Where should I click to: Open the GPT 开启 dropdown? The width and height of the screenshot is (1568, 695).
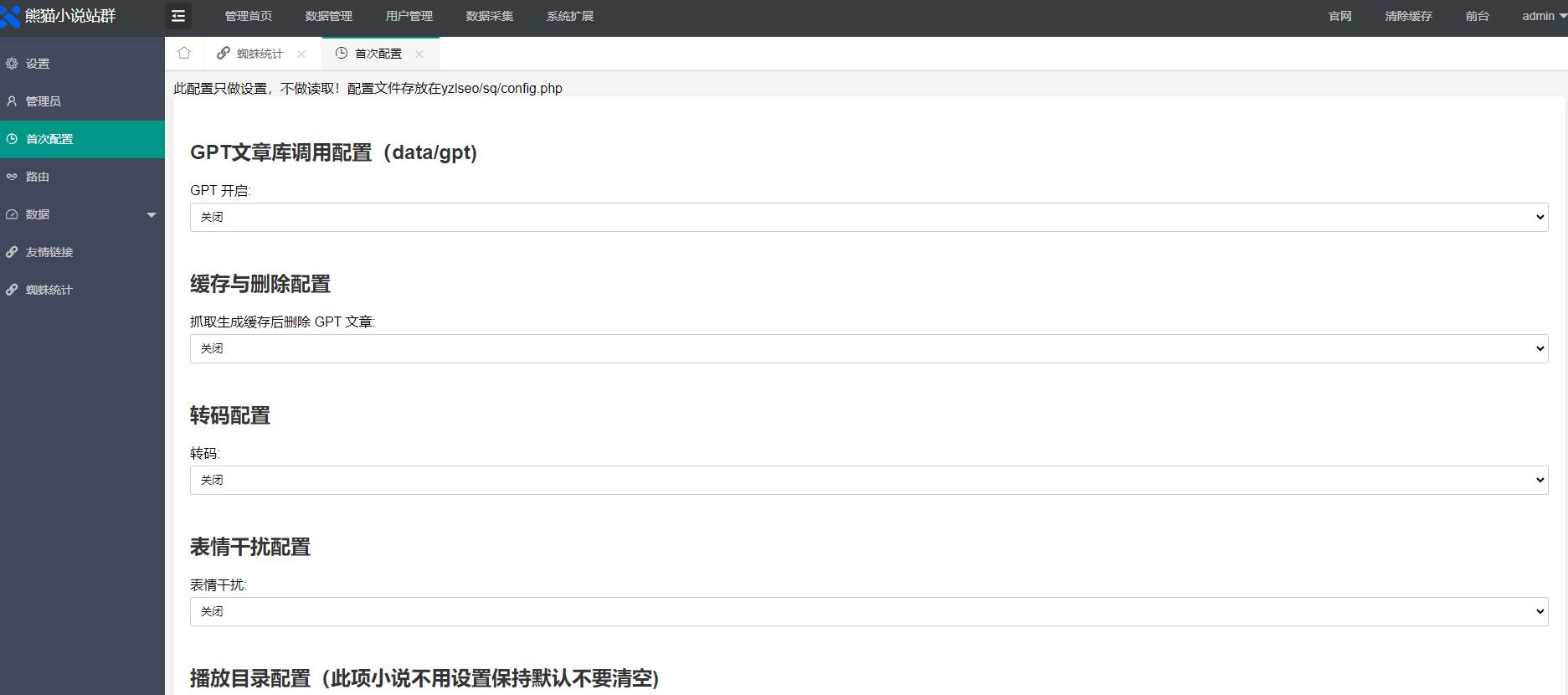869,217
